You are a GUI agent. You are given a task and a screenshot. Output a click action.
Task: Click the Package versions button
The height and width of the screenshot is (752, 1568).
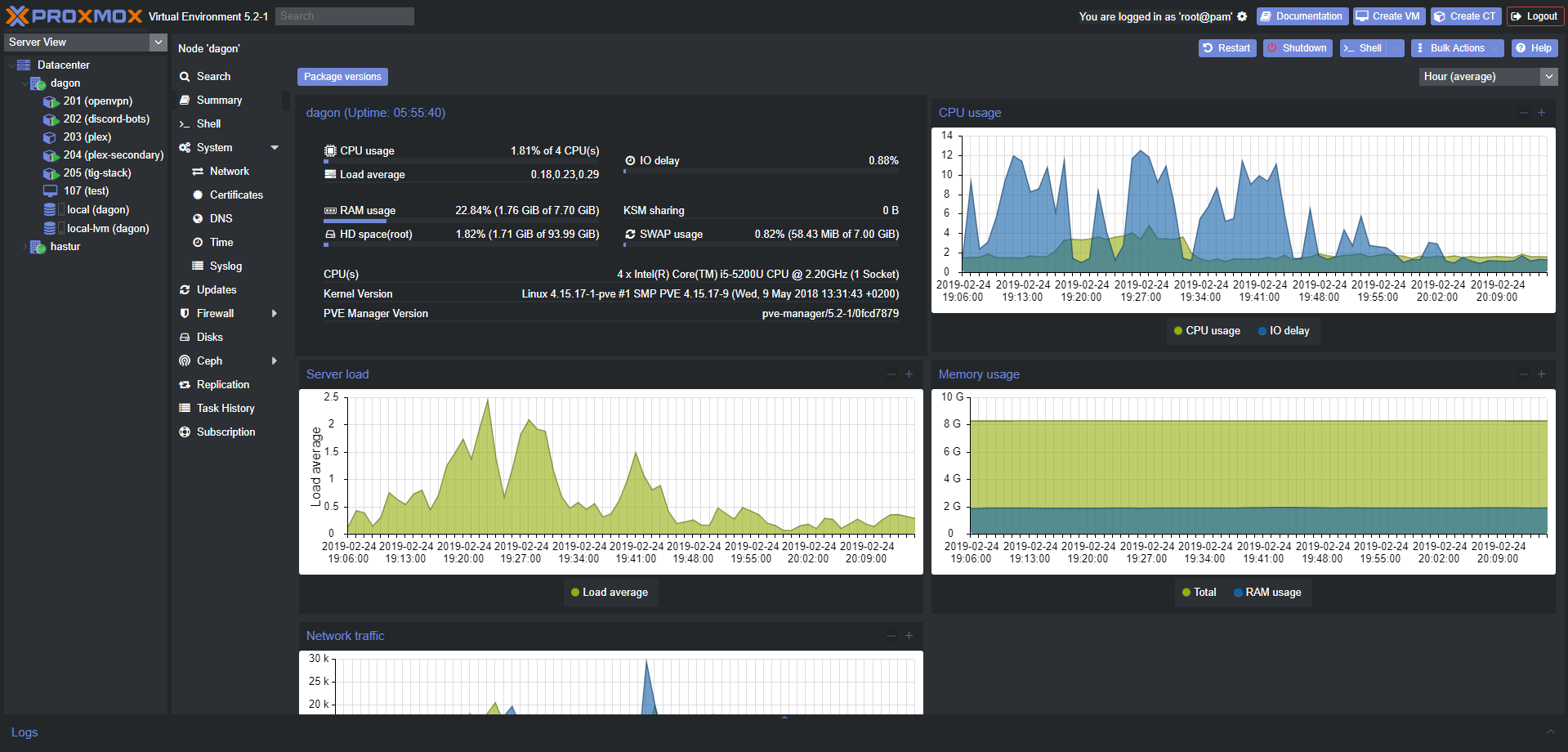[x=342, y=77]
